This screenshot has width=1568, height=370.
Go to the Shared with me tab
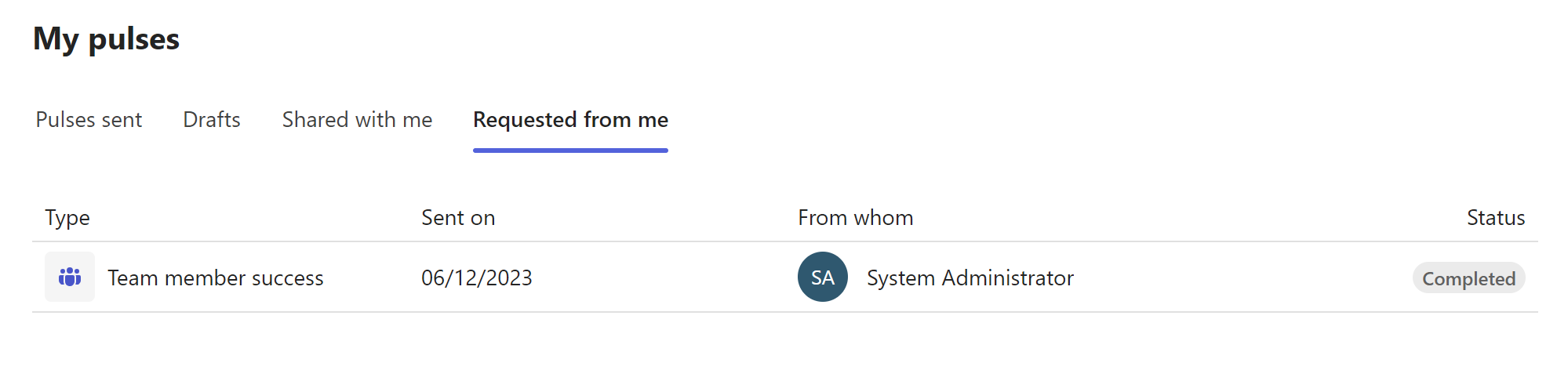pyautogui.click(x=357, y=120)
